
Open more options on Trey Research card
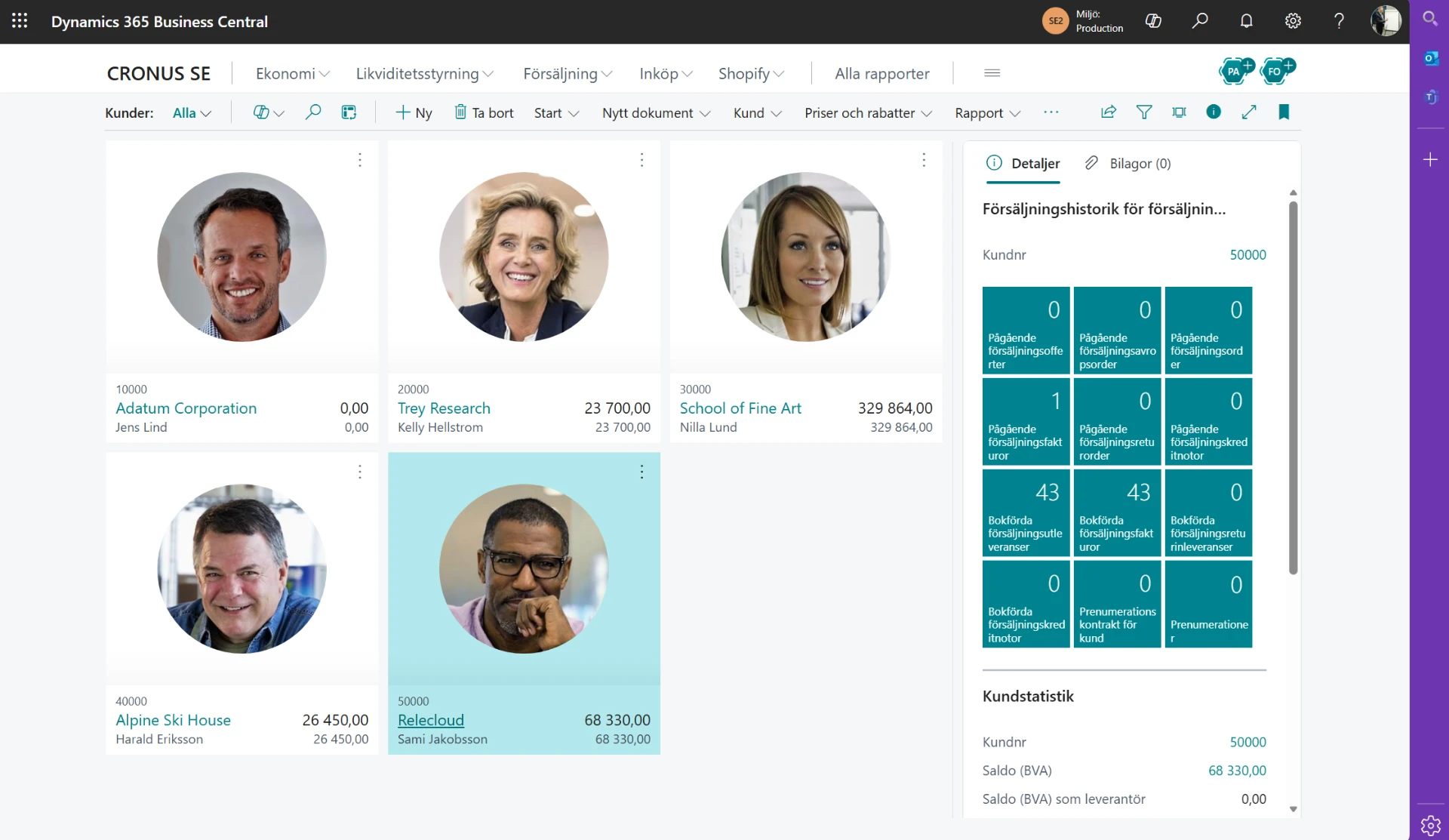pyautogui.click(x=642, y=160)
